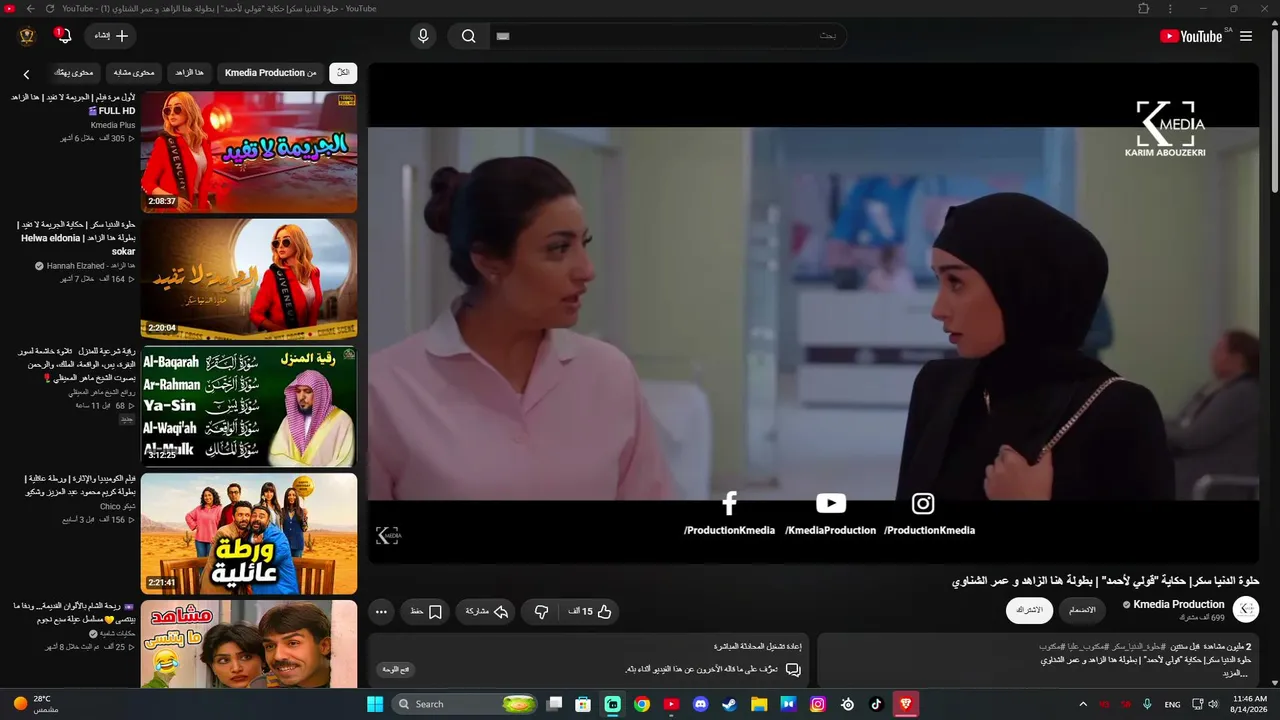Open مشاهد ما بتنسى video thumbnail

(x=249, y=644)
